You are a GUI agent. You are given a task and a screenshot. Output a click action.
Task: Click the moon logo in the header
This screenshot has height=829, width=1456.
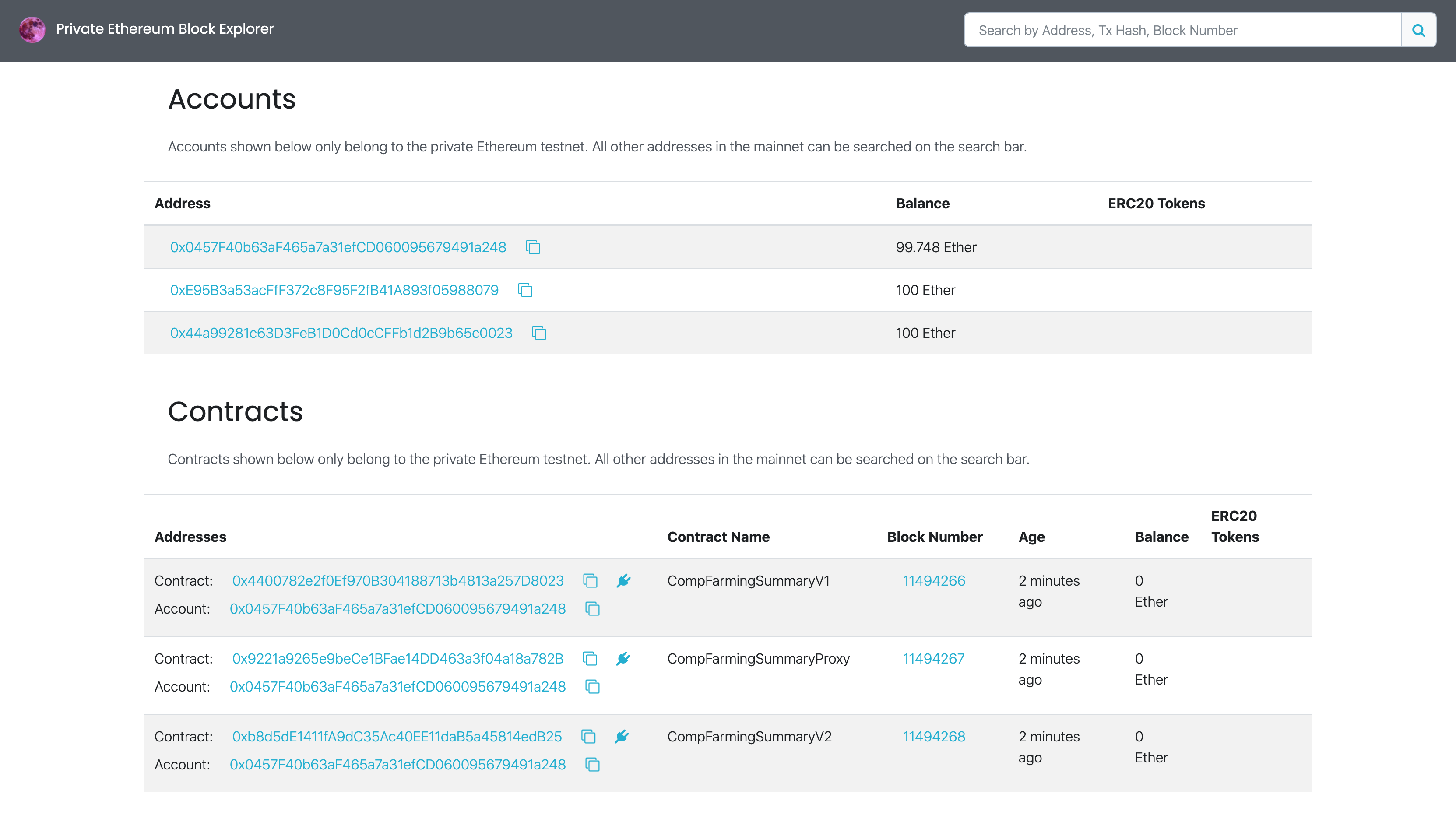[x=32, y=30]
